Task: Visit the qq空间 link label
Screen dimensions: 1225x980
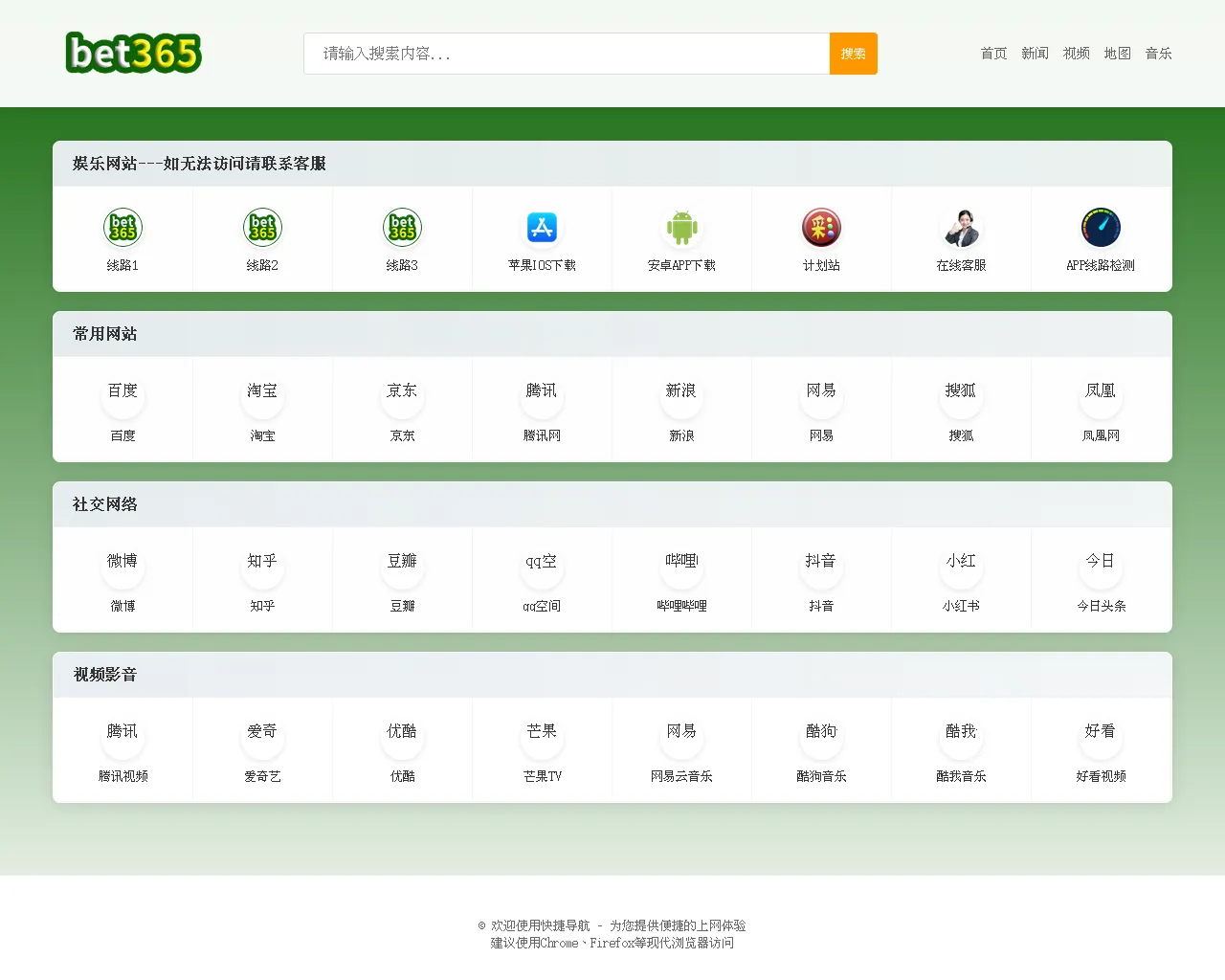Action: tap(542, 606)
